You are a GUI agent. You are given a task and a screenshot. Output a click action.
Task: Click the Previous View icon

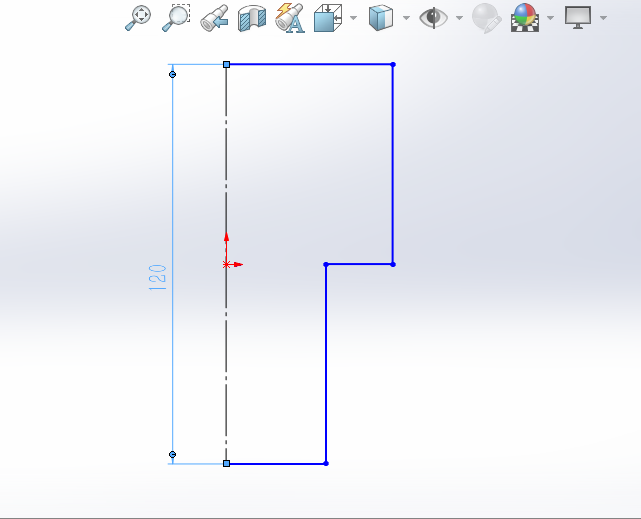(214, 18)
